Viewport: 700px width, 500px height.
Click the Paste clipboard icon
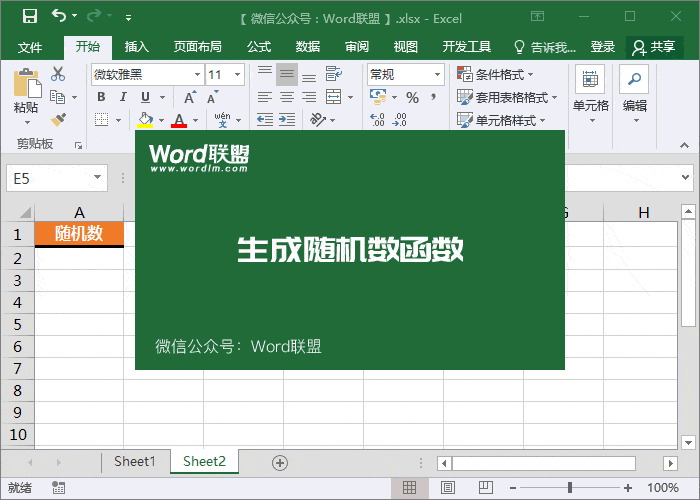pyautogui.click(x=26, y=88)
